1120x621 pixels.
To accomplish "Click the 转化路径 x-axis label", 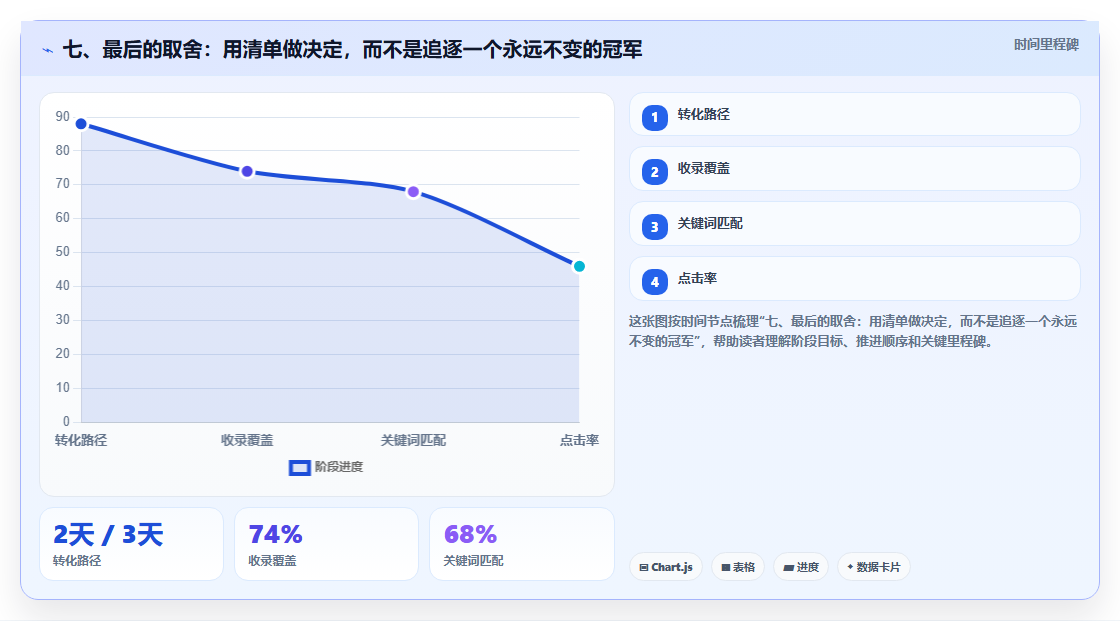I will (x=81, y=441).
